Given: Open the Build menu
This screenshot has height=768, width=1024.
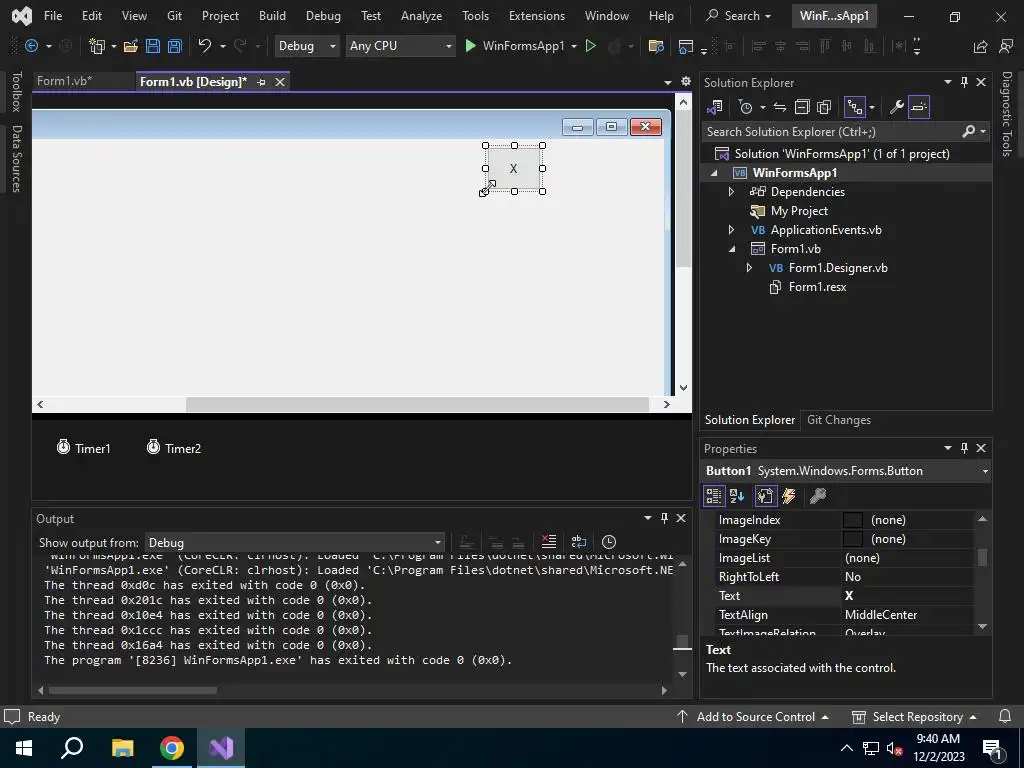Looking at the screenshot, I should point(272,16).
